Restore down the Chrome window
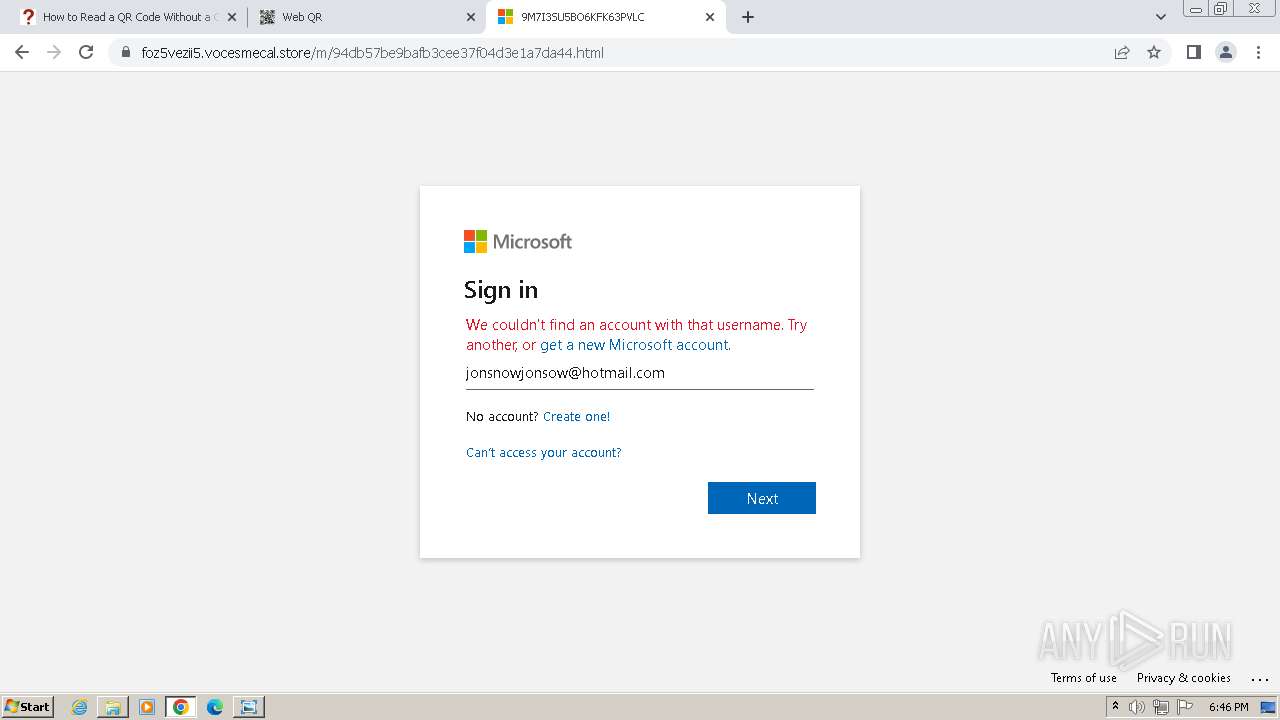This screenshot has width=1280, height=720. pos(1221,9)
